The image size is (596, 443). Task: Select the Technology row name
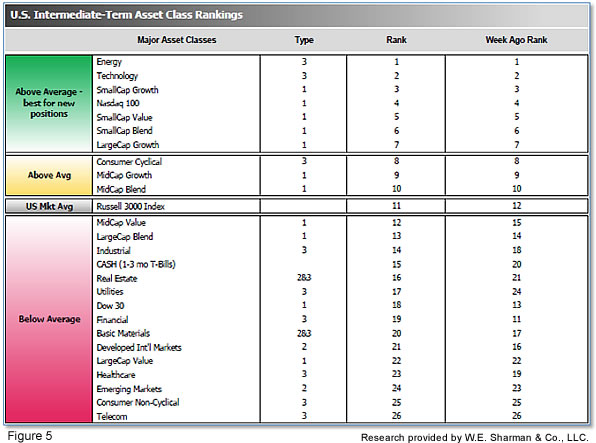click(x=117, y=76)
